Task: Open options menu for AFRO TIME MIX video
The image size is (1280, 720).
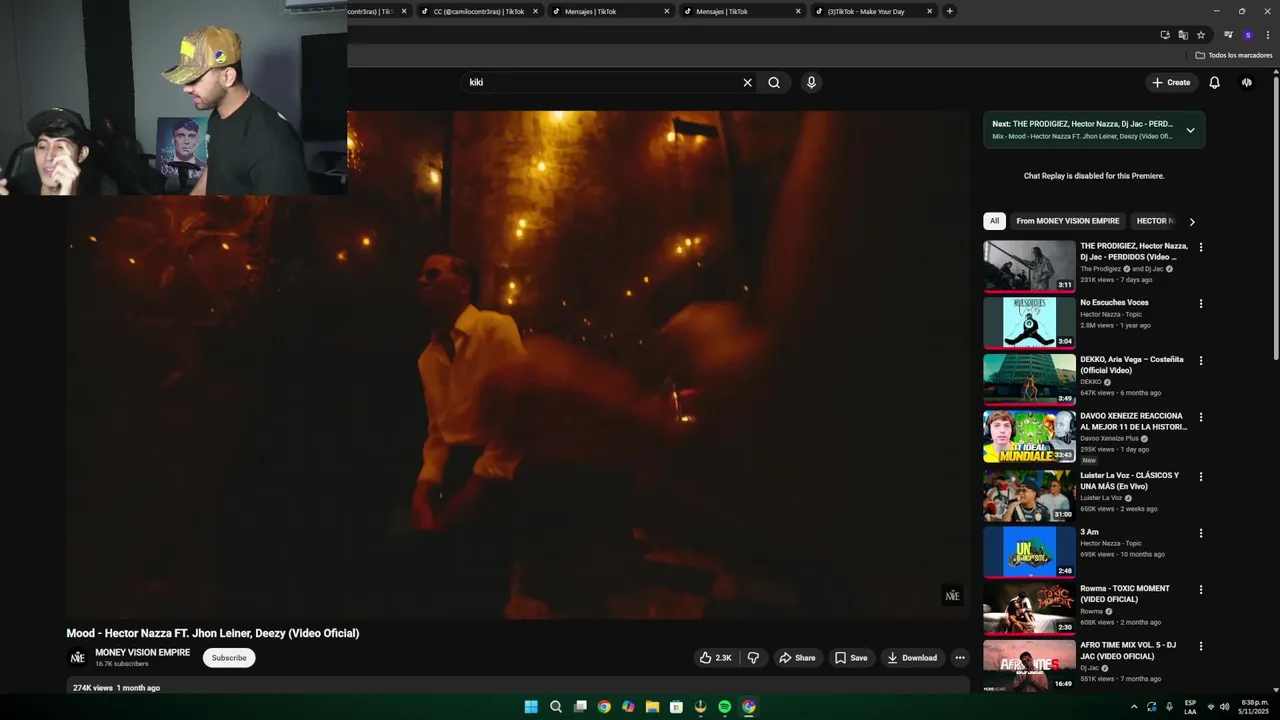Action: tap(1201, 647)
